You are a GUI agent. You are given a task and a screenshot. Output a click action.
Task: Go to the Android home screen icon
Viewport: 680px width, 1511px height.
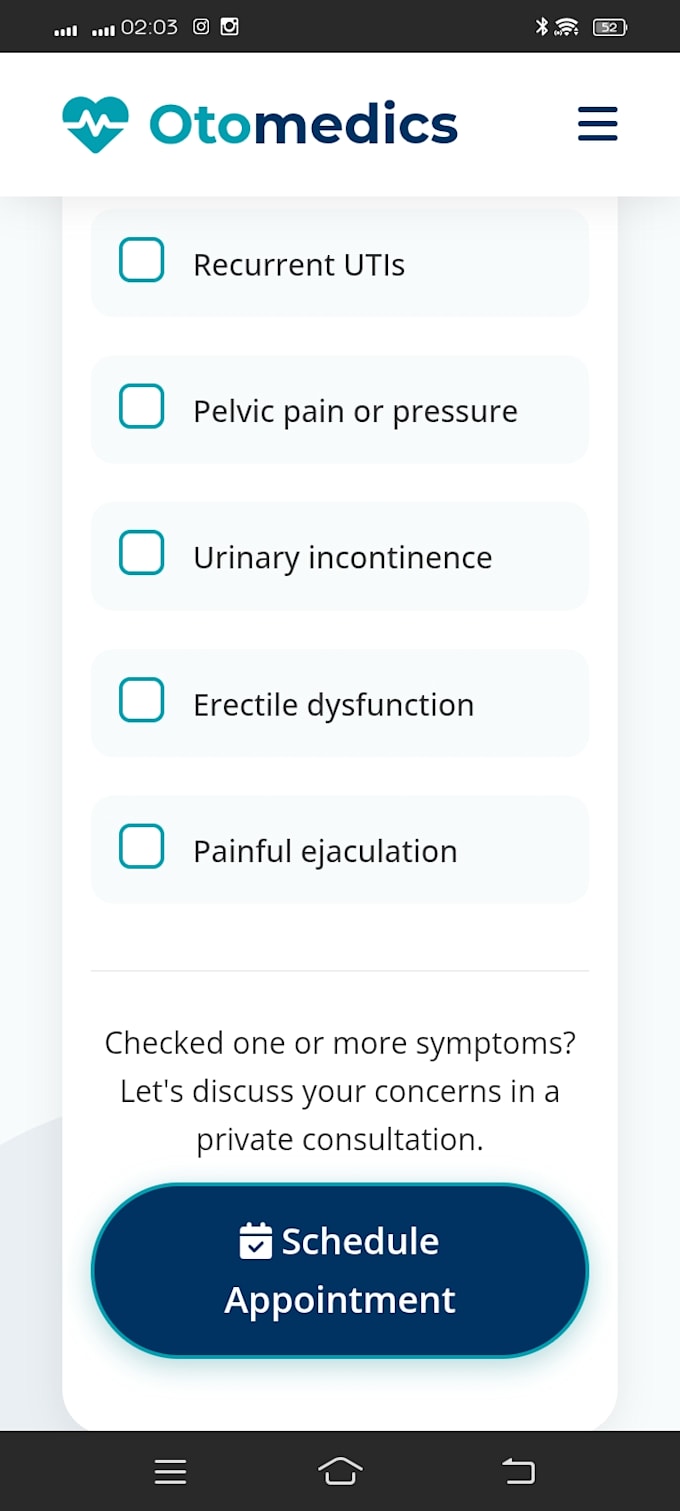click(340, 1471)
